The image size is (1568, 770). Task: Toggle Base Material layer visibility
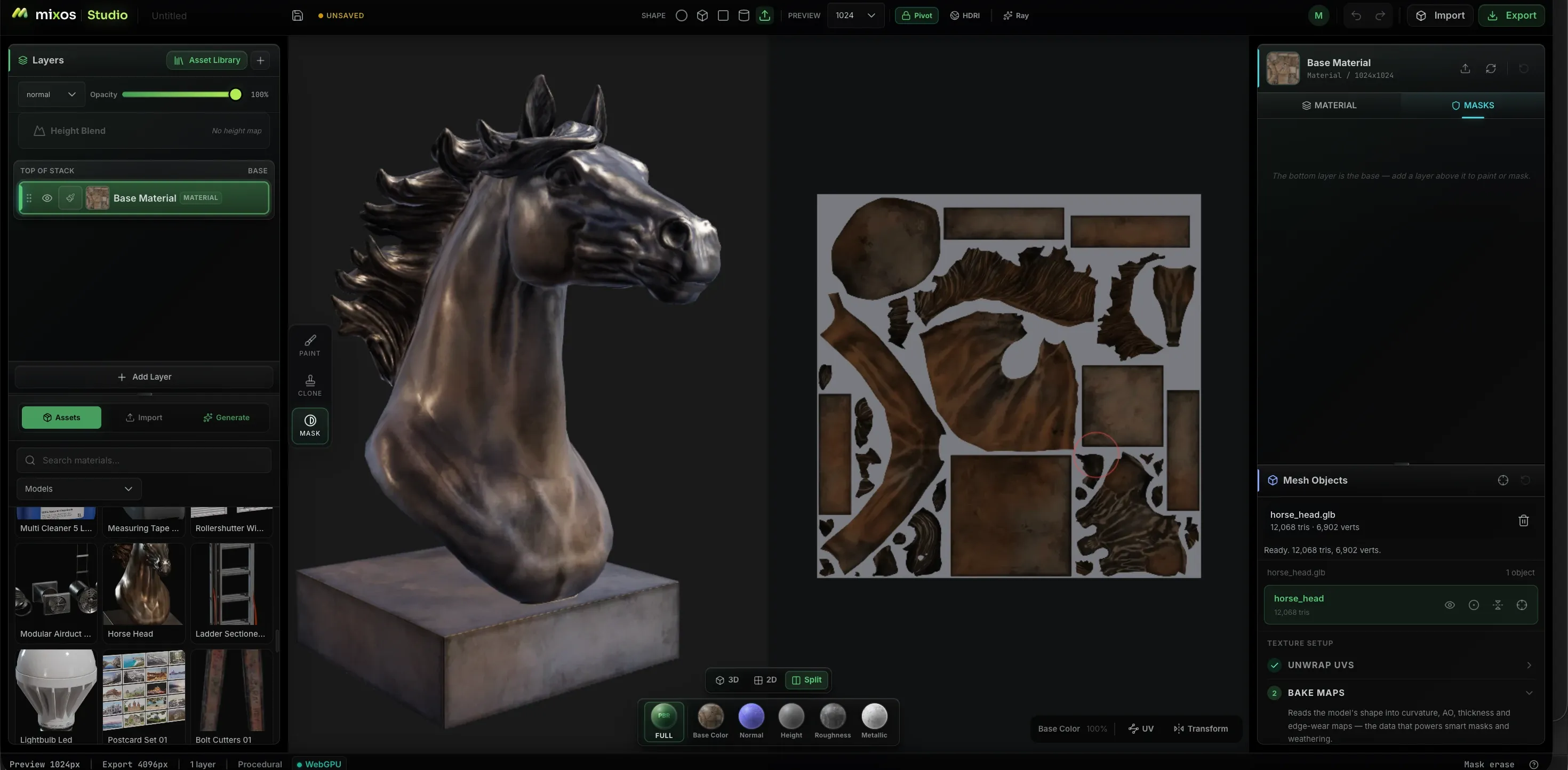47,198
